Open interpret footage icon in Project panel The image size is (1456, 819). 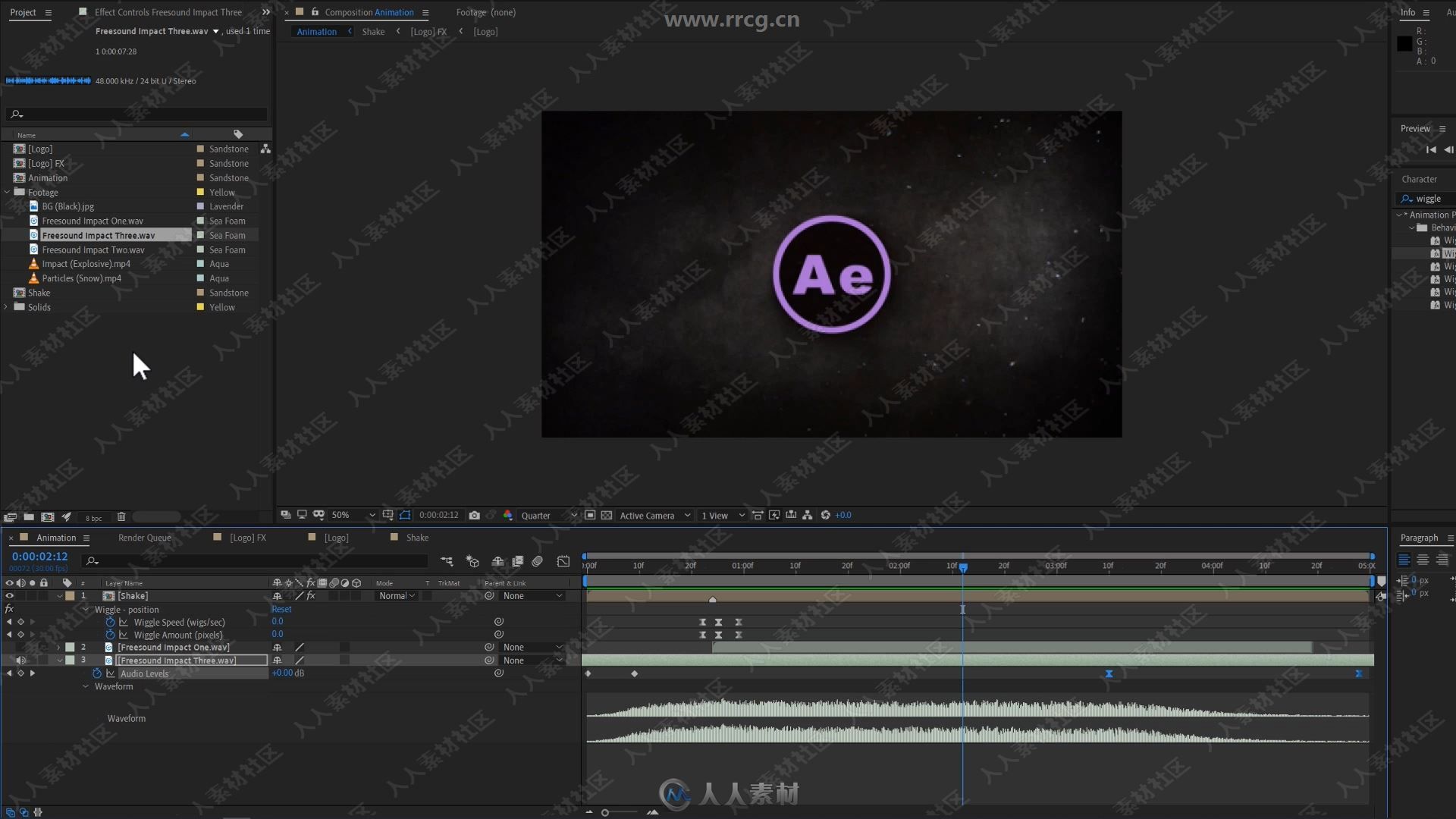(x=10, y=517)
